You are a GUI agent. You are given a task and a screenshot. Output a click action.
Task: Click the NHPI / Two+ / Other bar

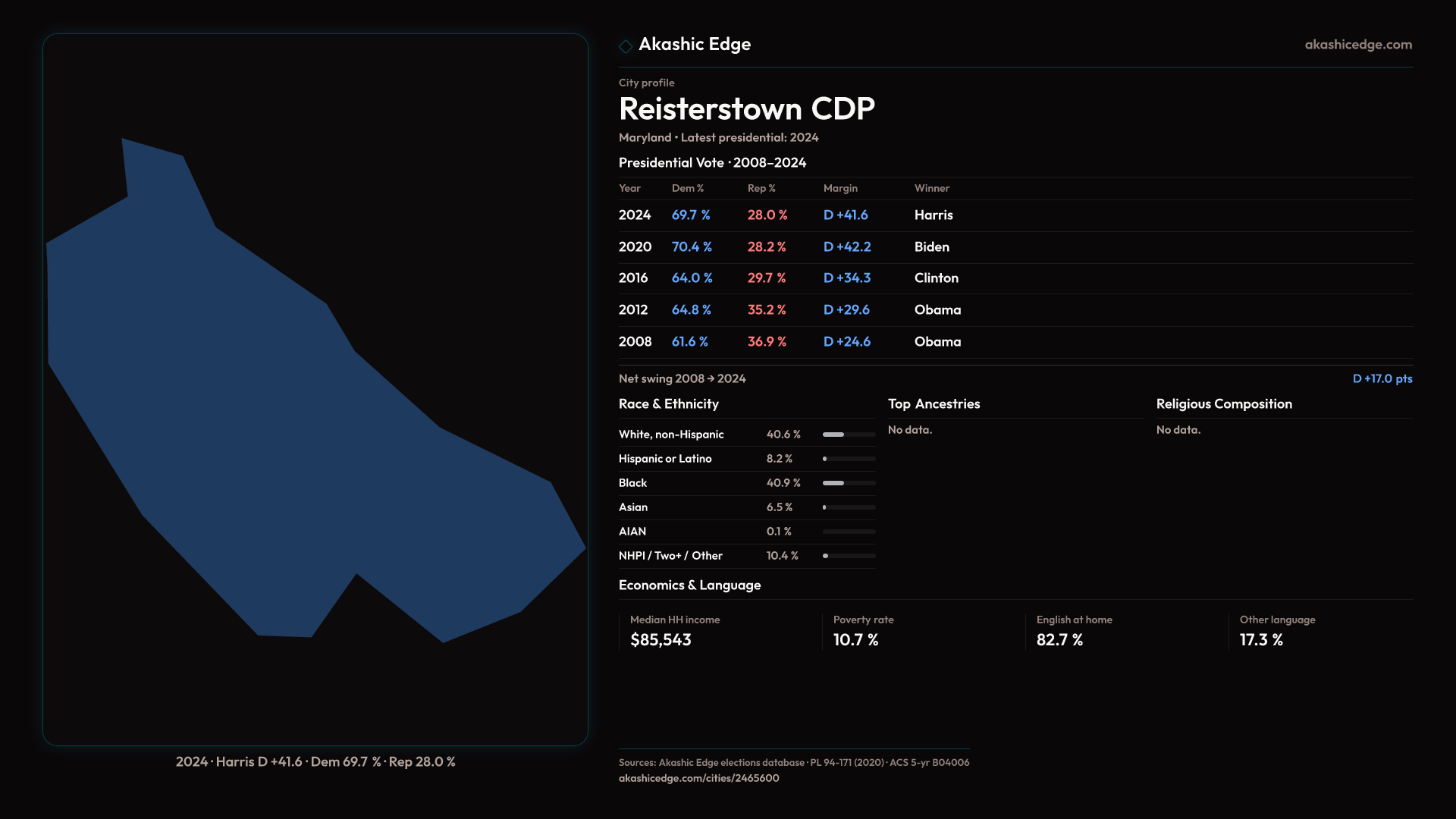tap(849, 556)
